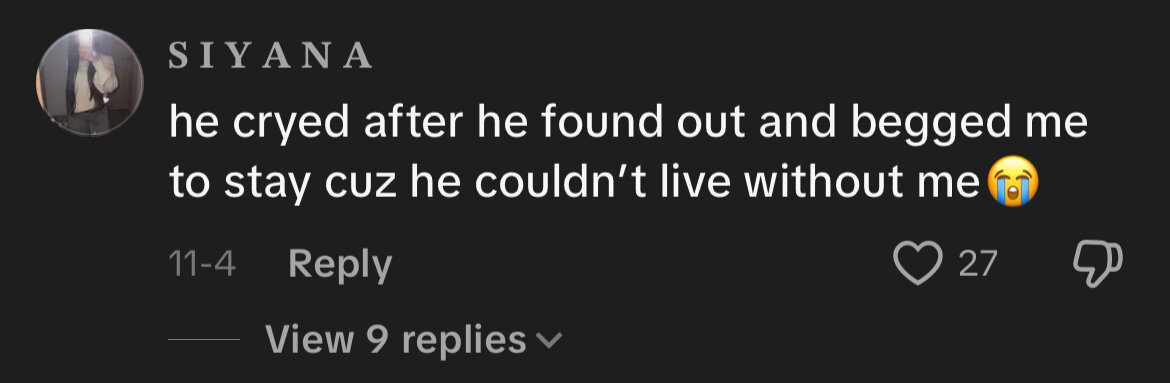1170x383 pixels.
Task: Tap the circular avatar next to SIYANA
Action: point(90,82)
